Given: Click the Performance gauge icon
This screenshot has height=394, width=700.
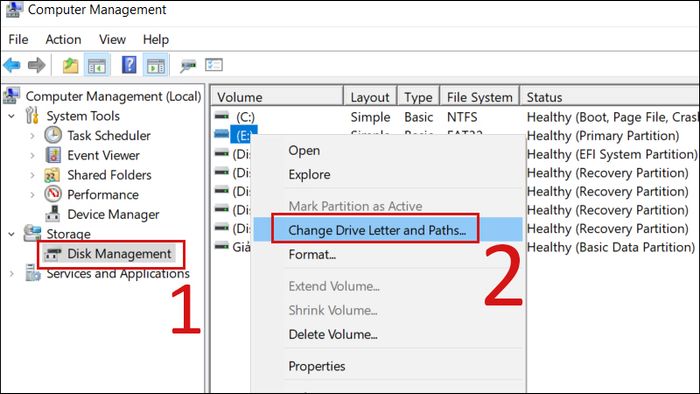Looking at the screenshot, I should (53, 194).
